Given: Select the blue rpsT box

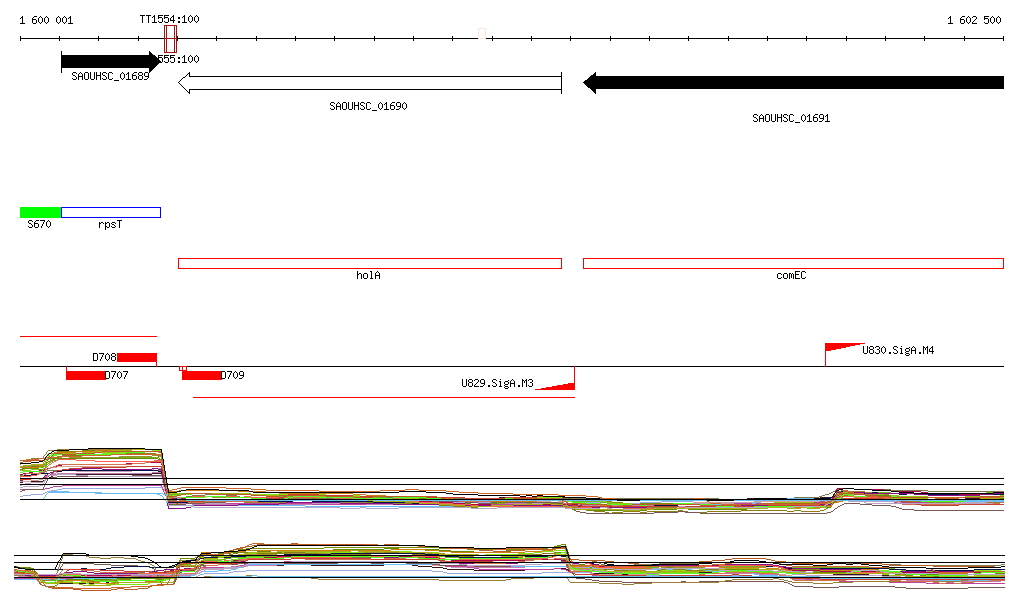Looking at the screenshot, I should tap(111, 212).
